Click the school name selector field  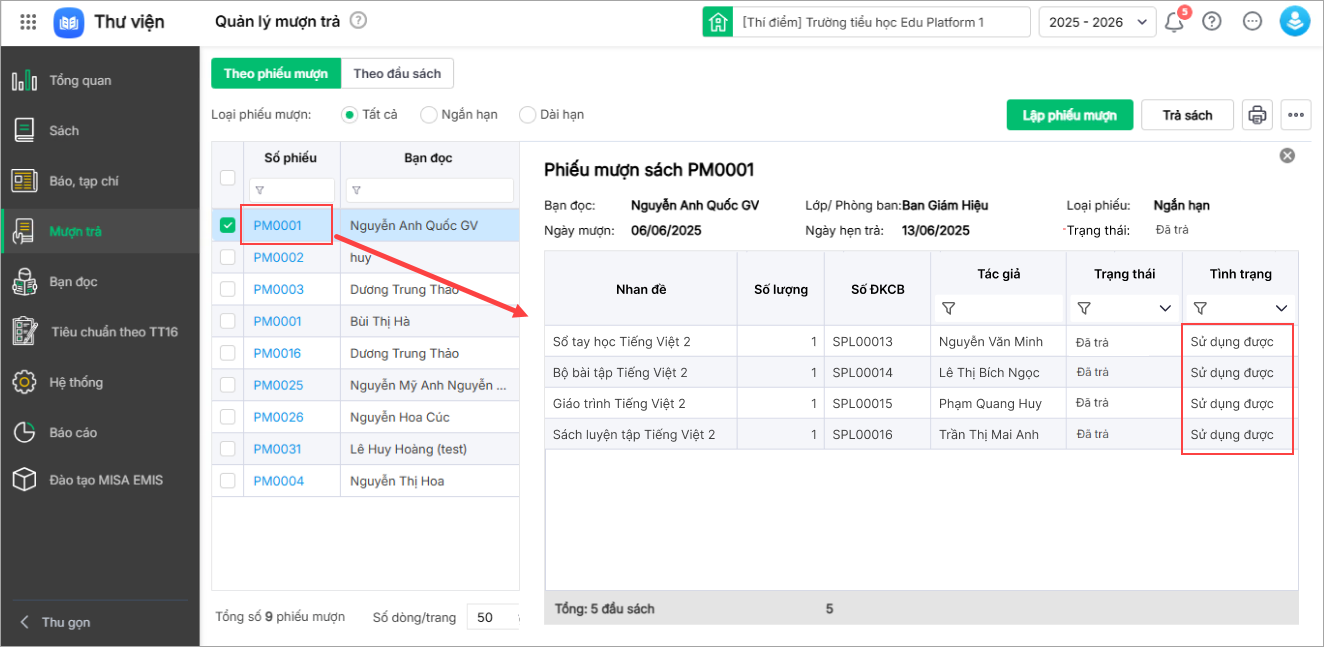882,22
